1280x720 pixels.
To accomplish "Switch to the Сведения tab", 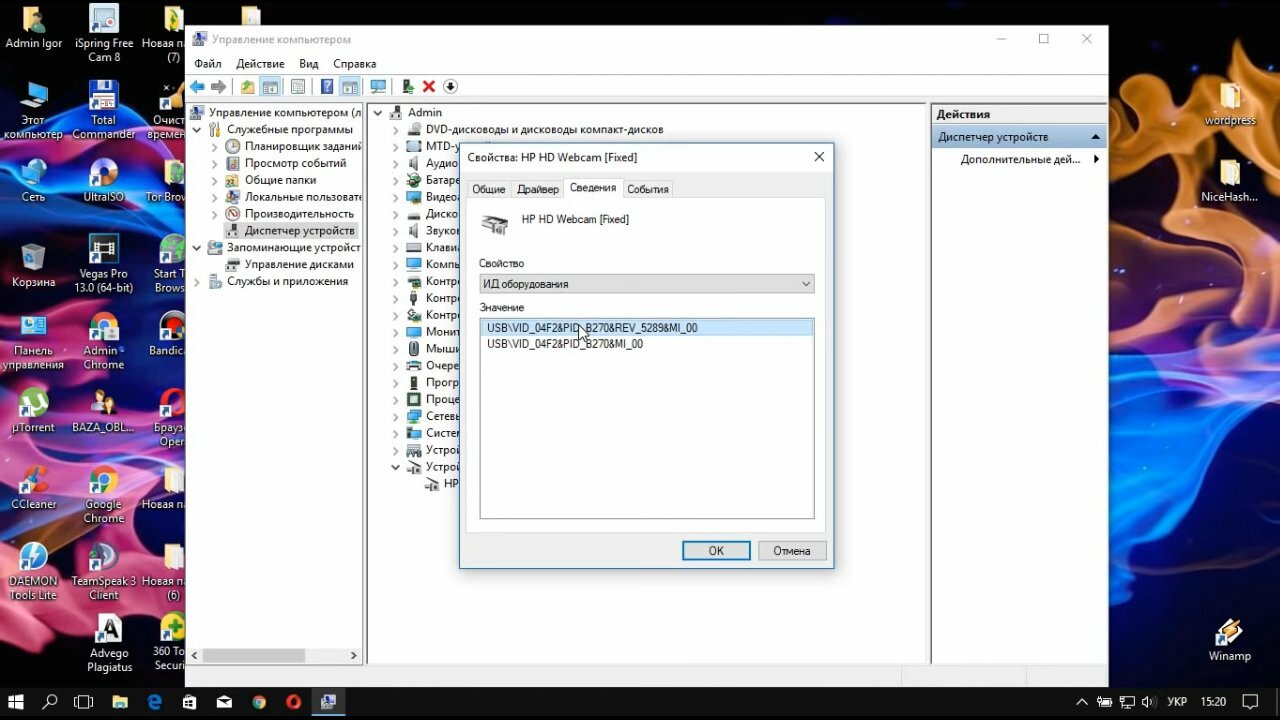I will point(593,188).
